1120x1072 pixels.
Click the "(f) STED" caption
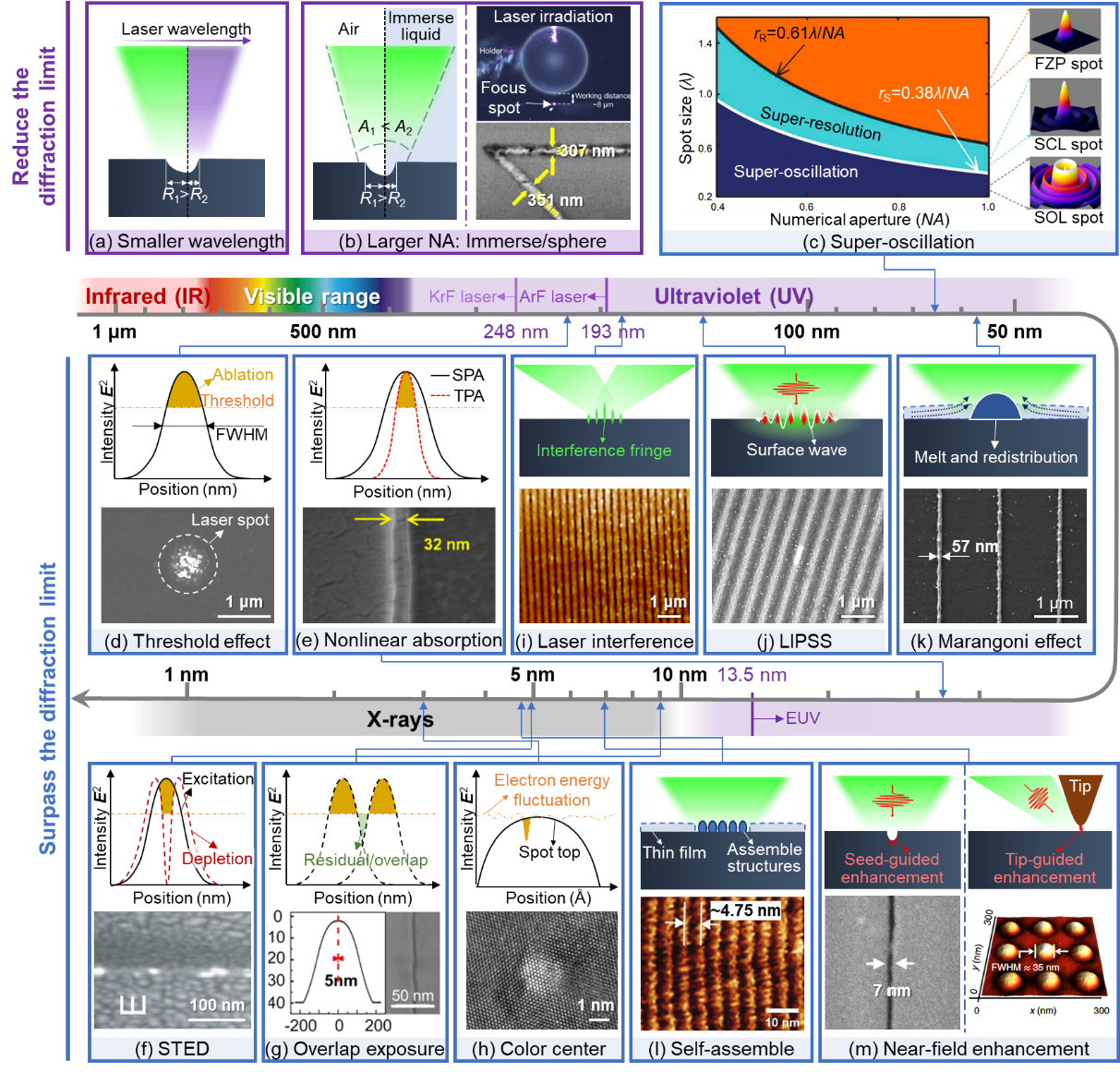tap(172, 1049)
